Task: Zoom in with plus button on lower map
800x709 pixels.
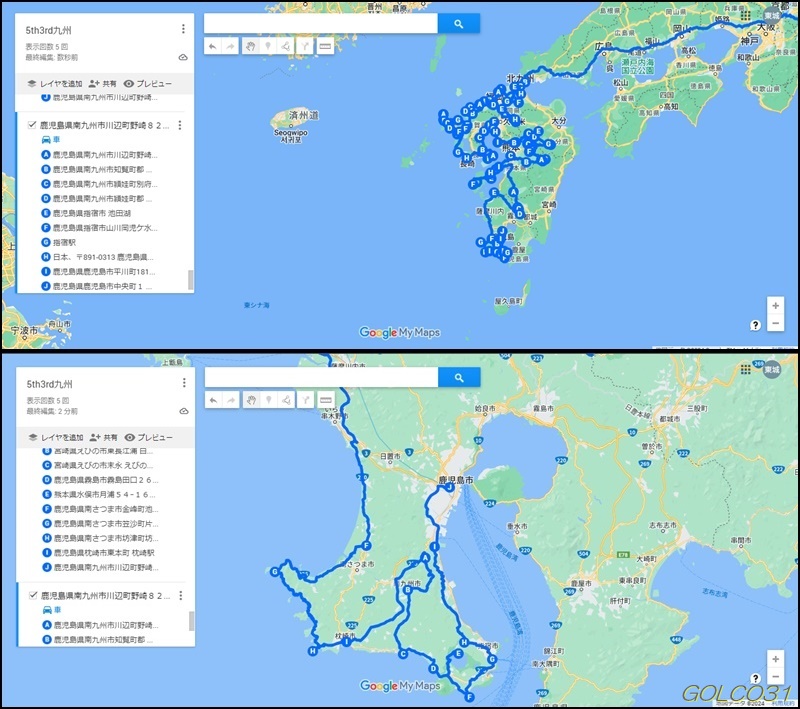Action: point(775,659)
